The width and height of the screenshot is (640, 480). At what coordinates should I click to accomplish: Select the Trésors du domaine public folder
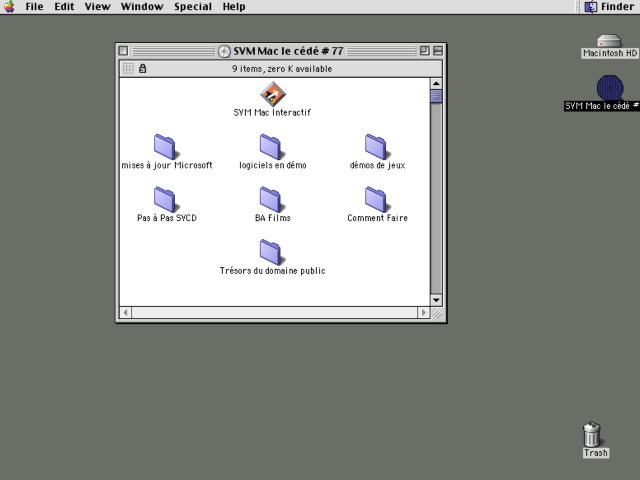pyautogui.click(x=270, y=252)
